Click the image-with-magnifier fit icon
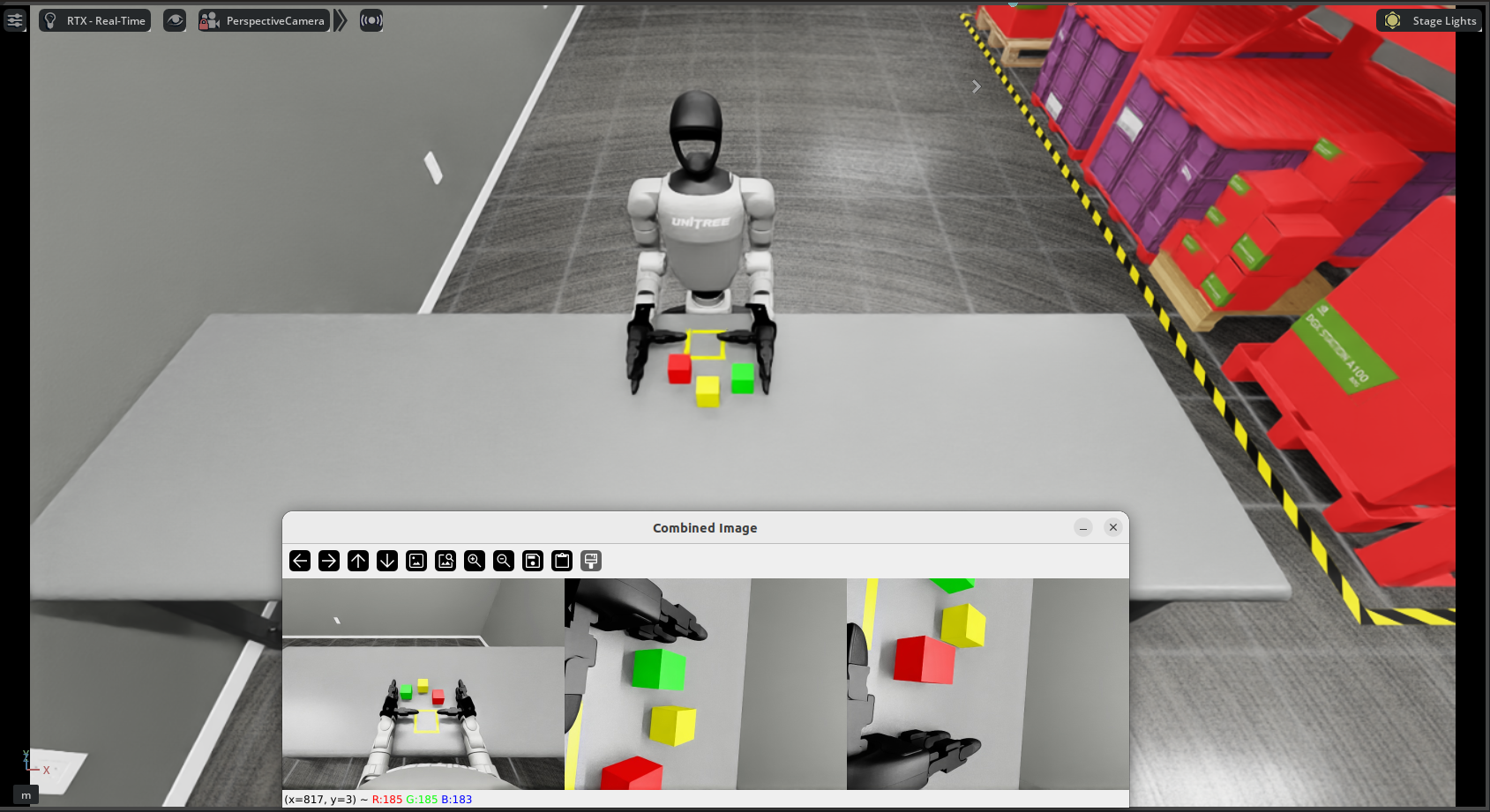This screenshot has height=812, width=1490. [445, 561]
